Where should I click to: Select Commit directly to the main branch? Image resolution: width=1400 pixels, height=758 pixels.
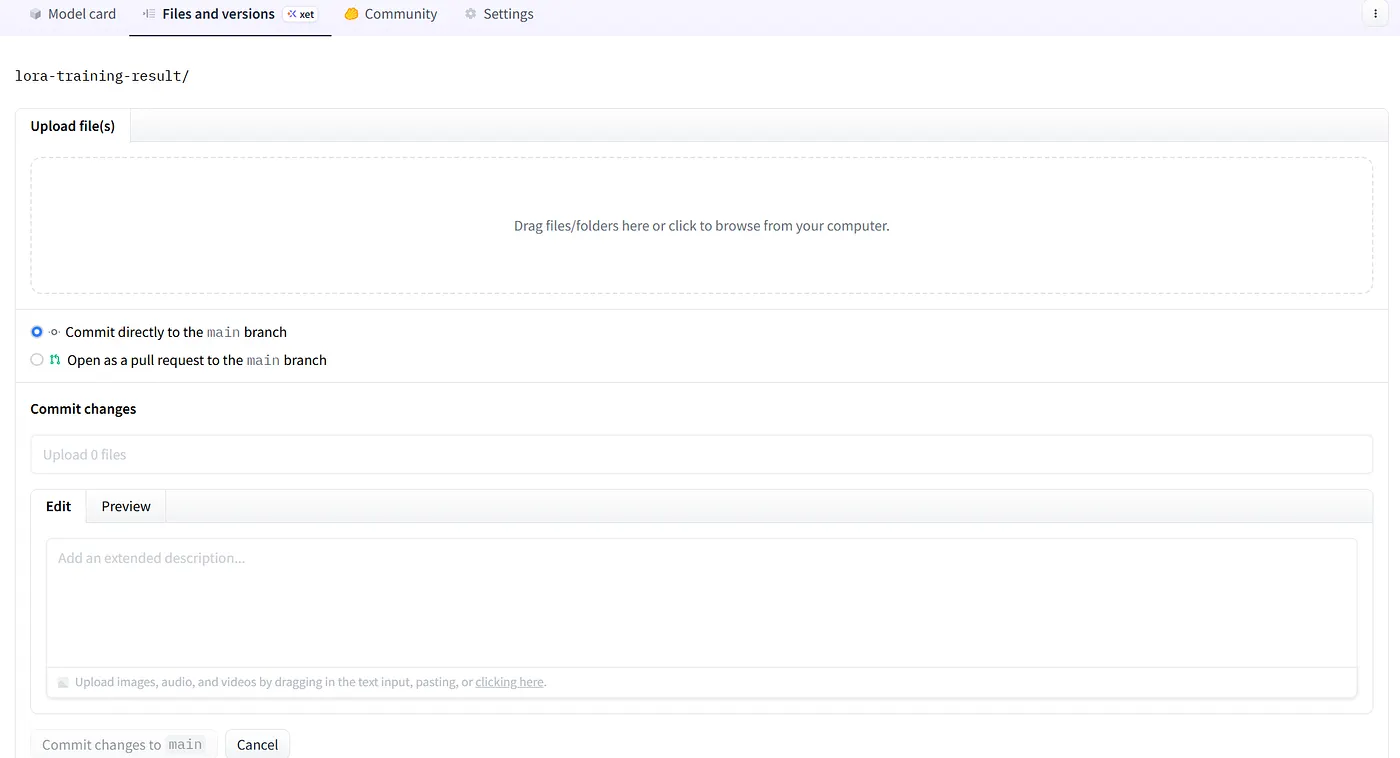pos(37,332)
